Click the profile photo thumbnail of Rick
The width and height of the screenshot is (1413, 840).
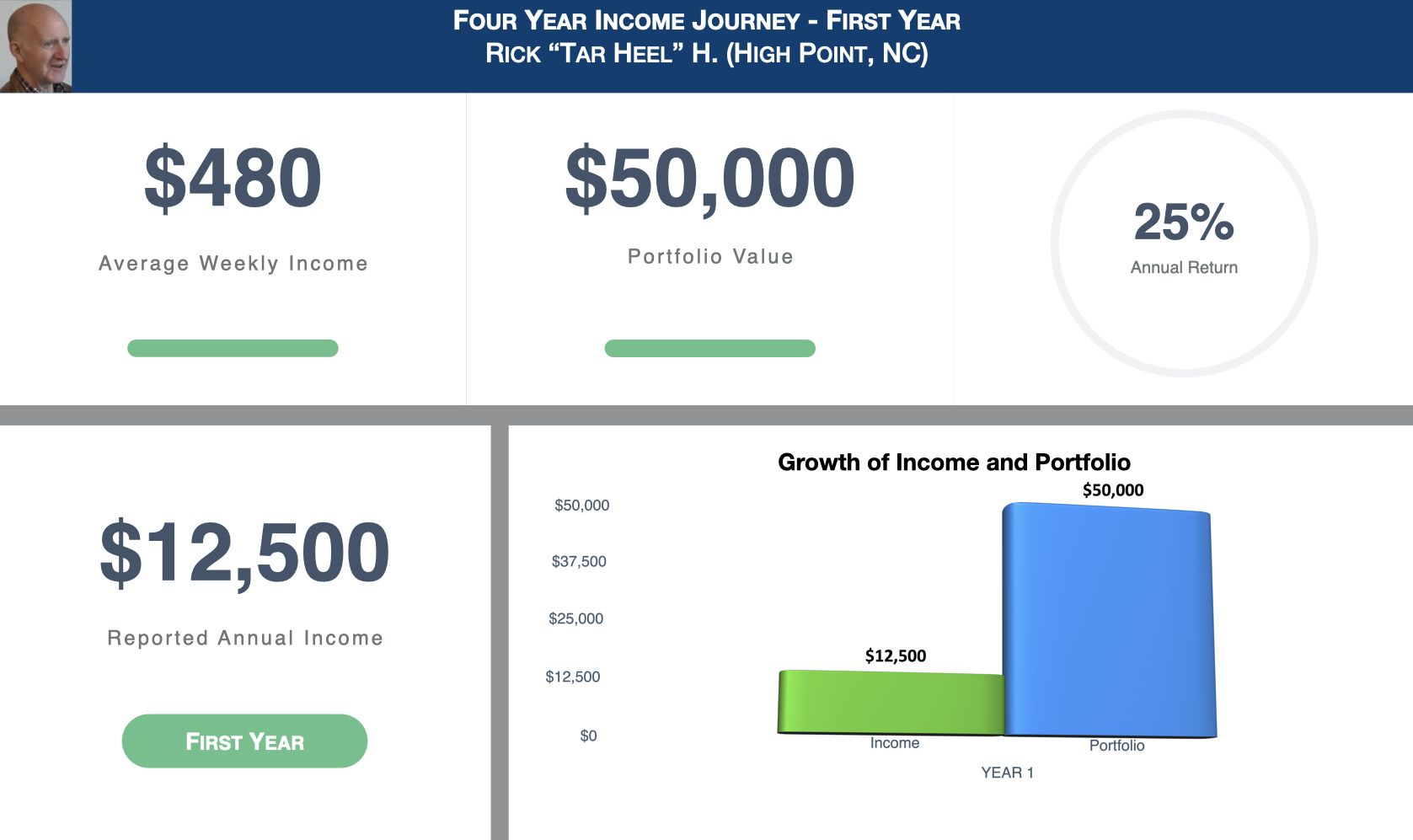[35, 46]
